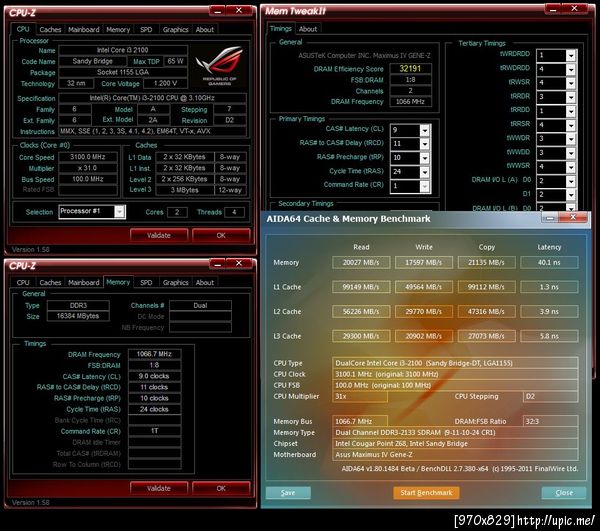Click Validate in top CPU-Z window
Image resolution: width=600 pixels, height=531 pixels.
click(159, 235)
